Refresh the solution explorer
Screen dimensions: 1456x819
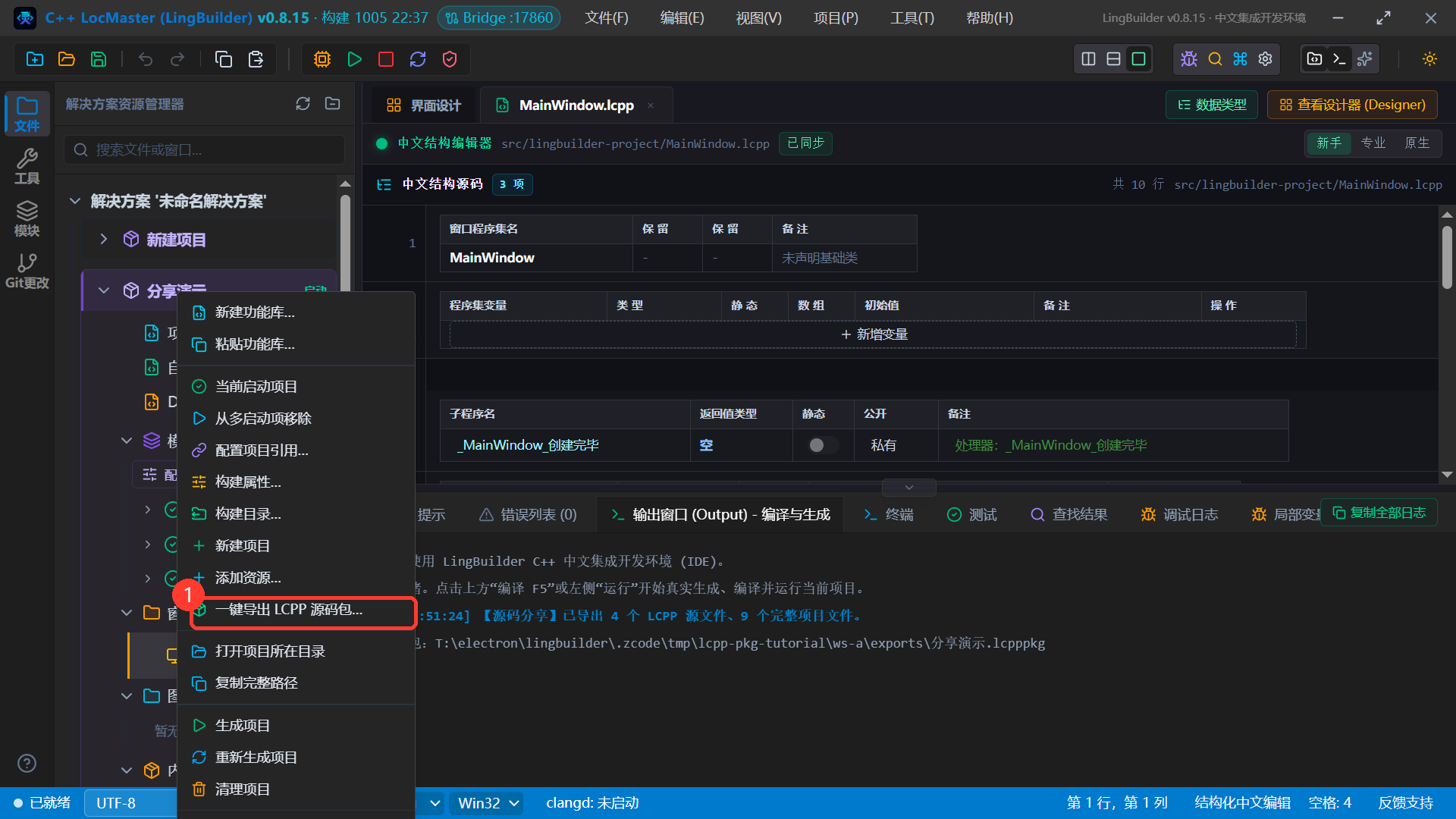tap(303, 104)
